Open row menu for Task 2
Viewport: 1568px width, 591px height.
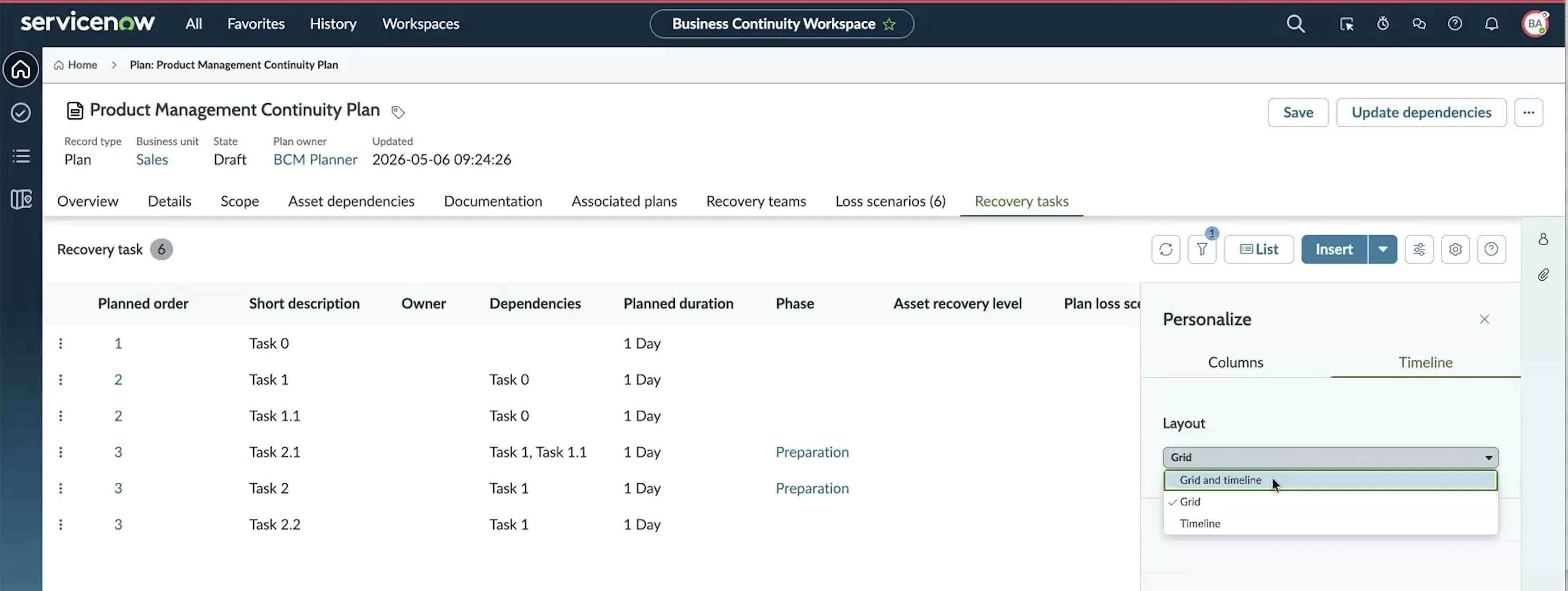[60, 488]
